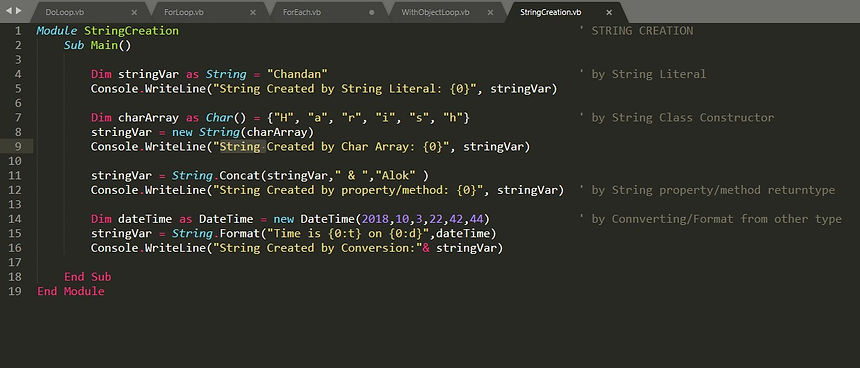The height and width of the screenshot is (368, 860).
Task: Click line number 19 in the gutter
Action: click(15, 291)
